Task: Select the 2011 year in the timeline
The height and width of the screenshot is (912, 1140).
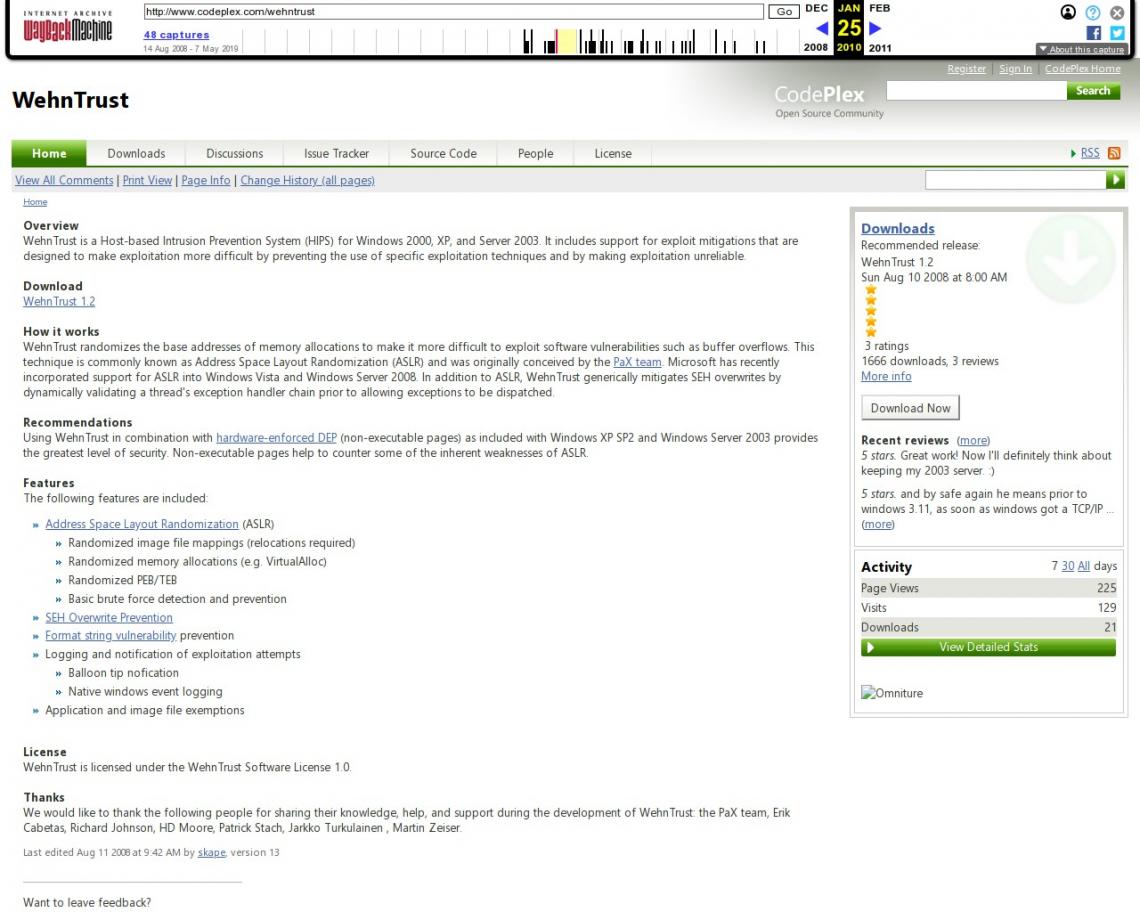Action: pyautogui.click(x=880, y=47)
